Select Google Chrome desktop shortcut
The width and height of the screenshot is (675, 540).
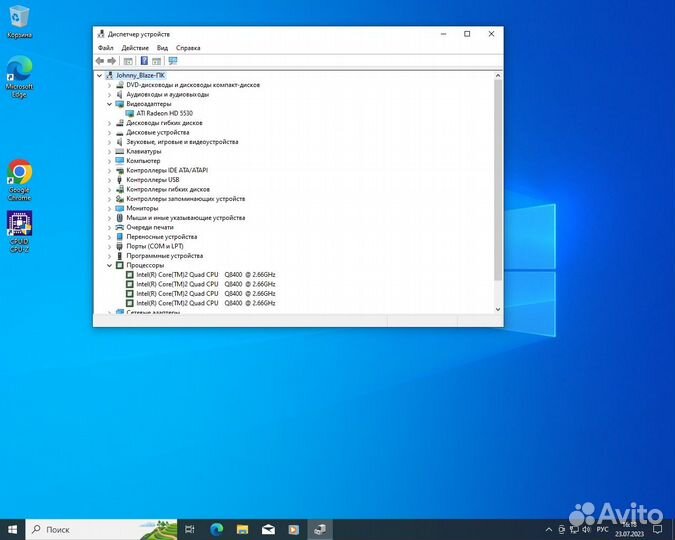(x=19, y=180)
